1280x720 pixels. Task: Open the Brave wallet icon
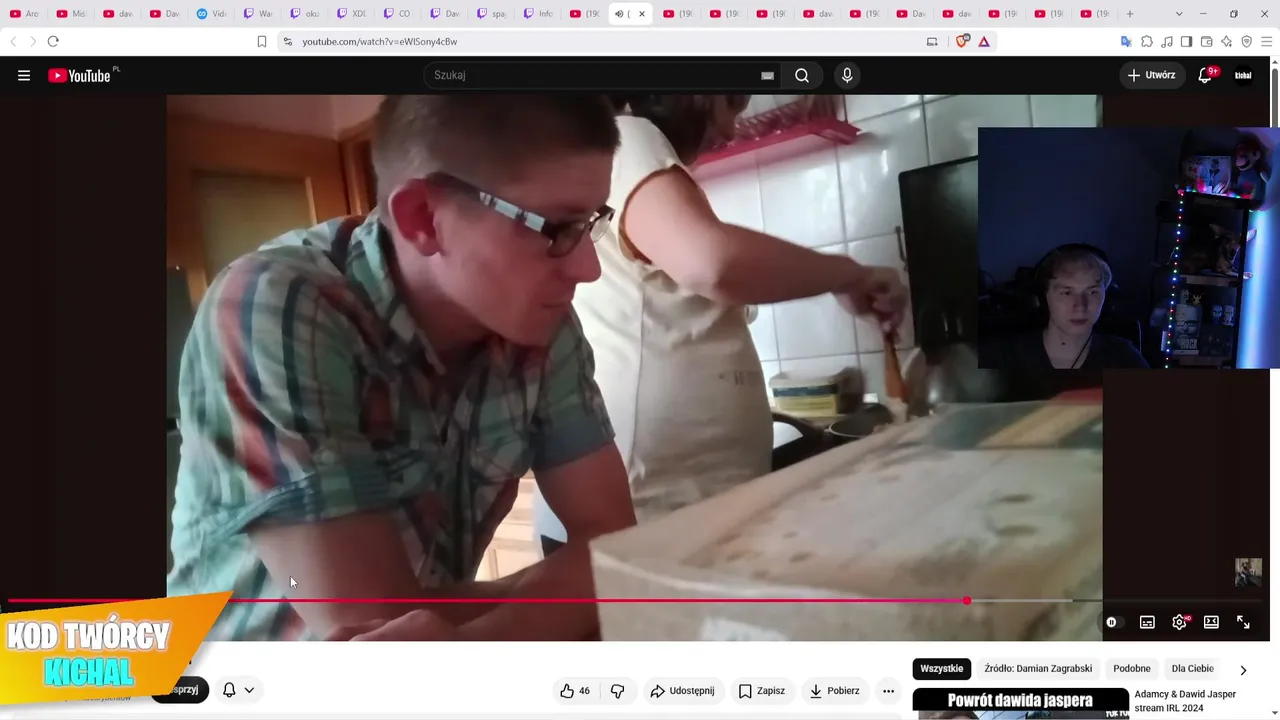1206,41
